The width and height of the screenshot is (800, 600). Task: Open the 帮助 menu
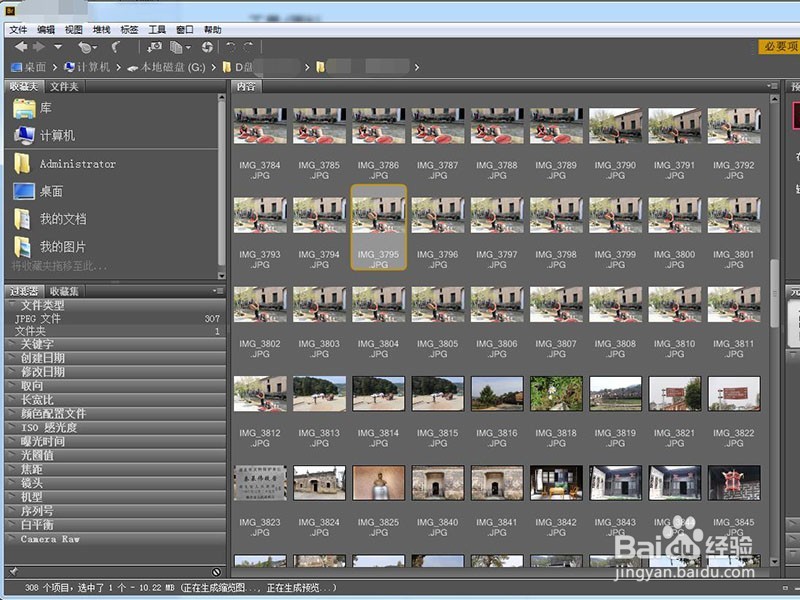[212, 30]
